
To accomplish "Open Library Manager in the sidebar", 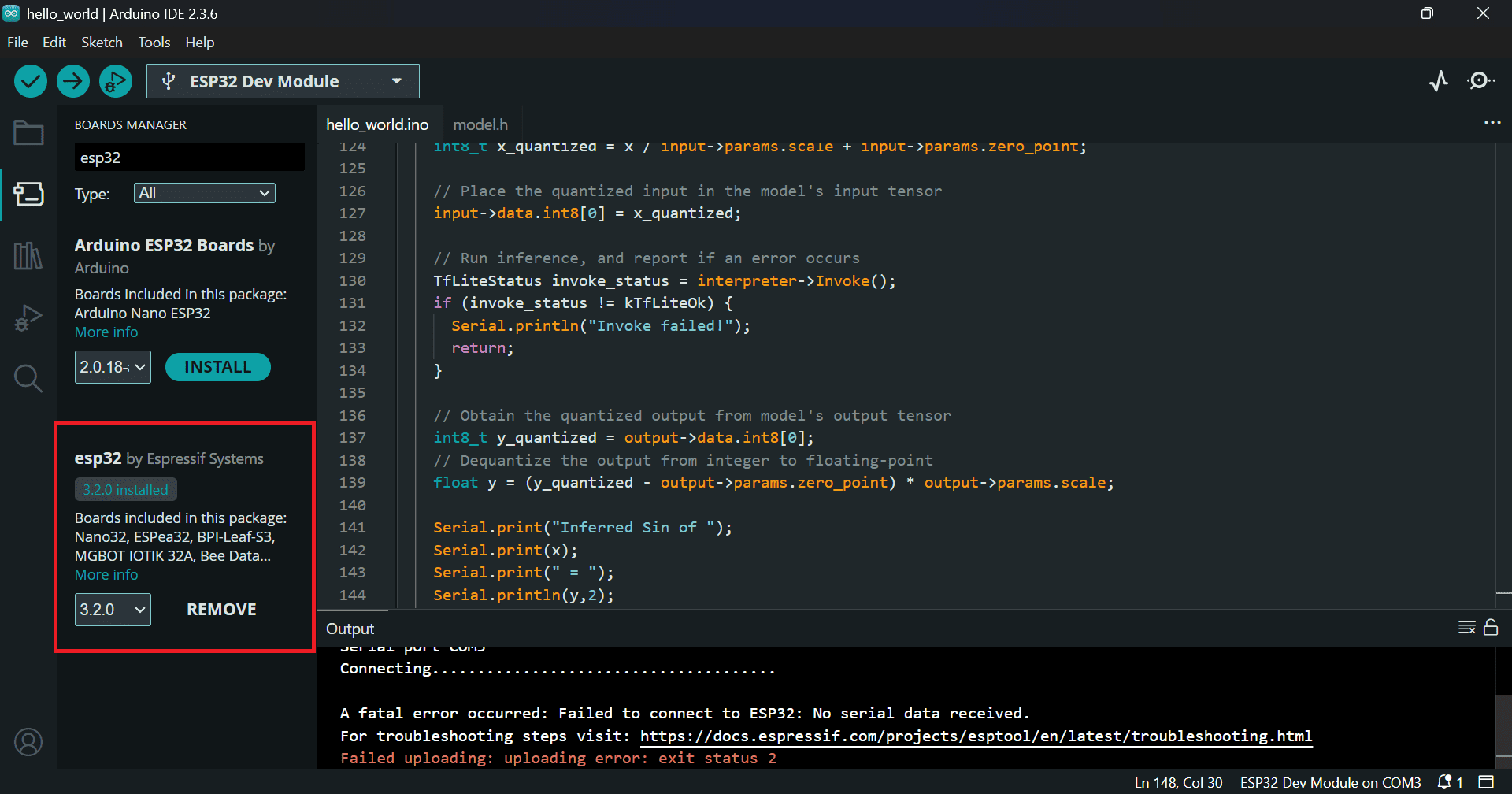I will click(x=28, y=256).
